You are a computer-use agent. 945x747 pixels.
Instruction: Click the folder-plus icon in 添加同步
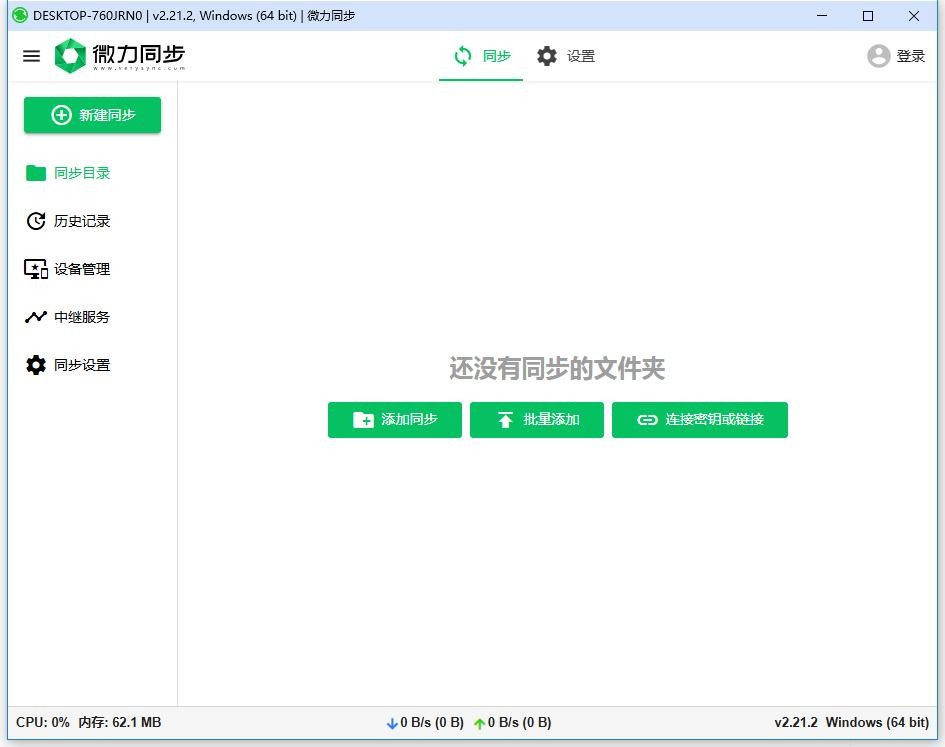coord(363,420)
